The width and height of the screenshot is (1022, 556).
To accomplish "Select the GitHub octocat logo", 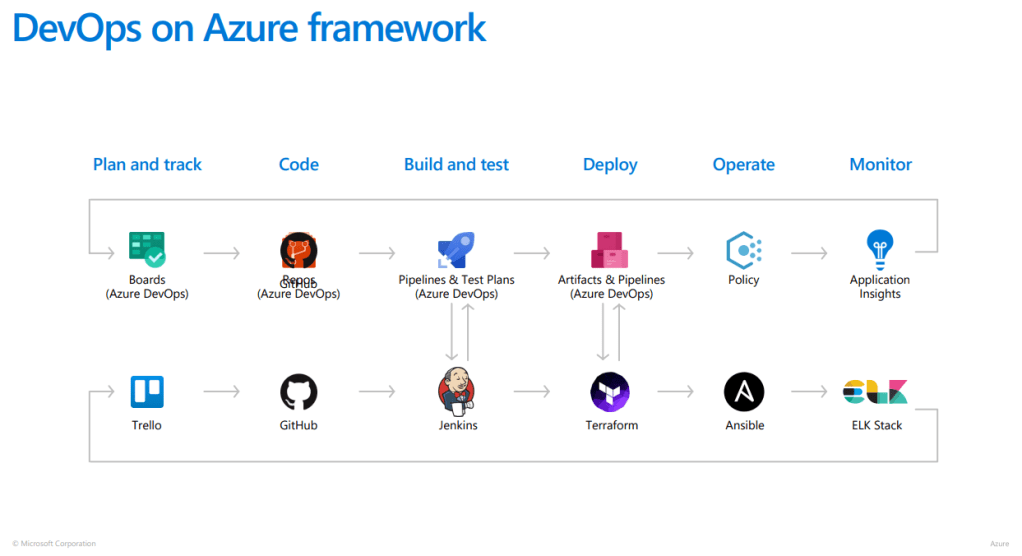I will [x=298, y=392].
